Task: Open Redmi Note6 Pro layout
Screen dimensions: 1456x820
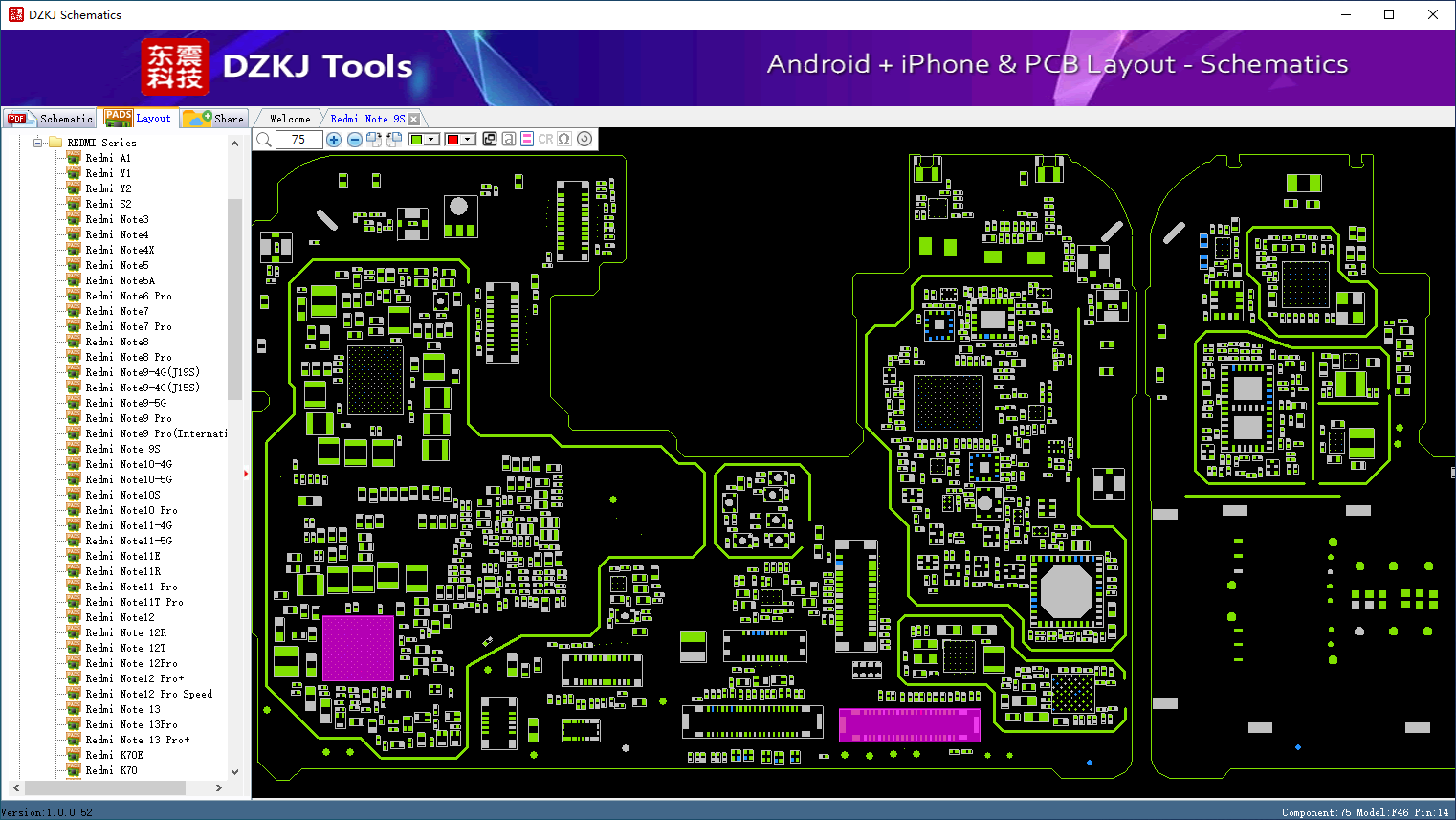Action: tap(128, 296)
